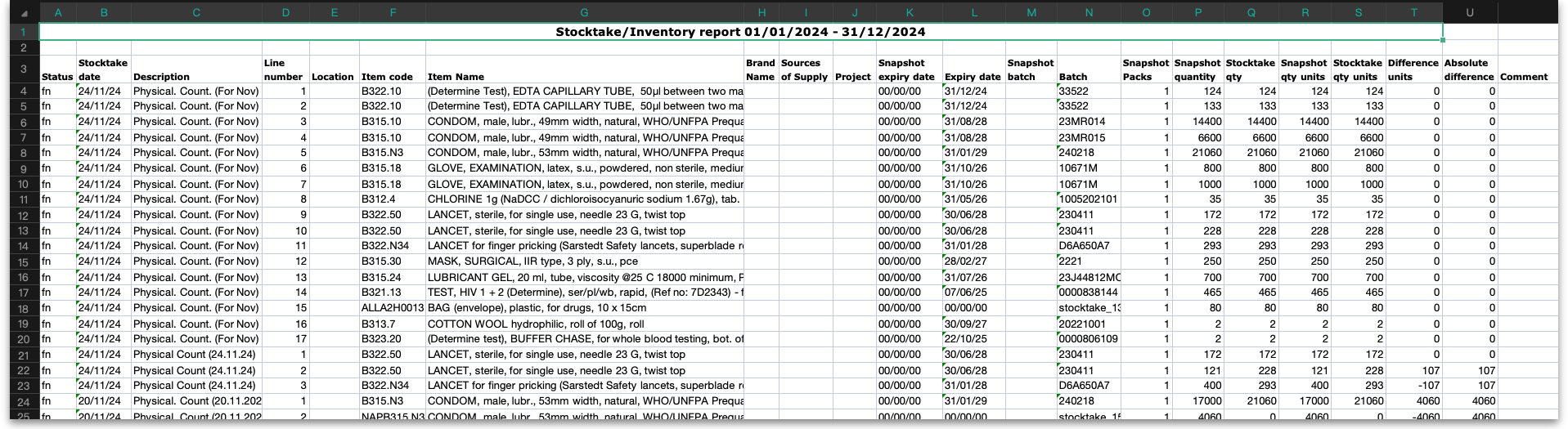This screenshot has width=1568, height=429.
Task: Click the COTTON WOOL hydrophilic item cell
Action: [584, 324]
